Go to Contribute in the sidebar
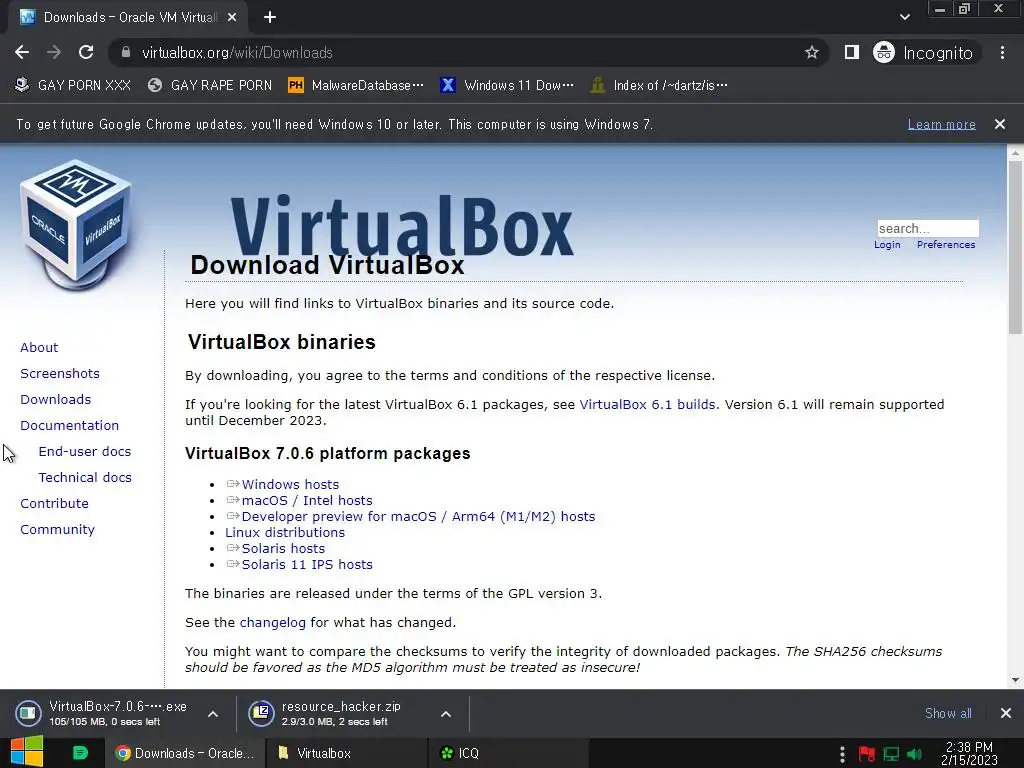 54,504
